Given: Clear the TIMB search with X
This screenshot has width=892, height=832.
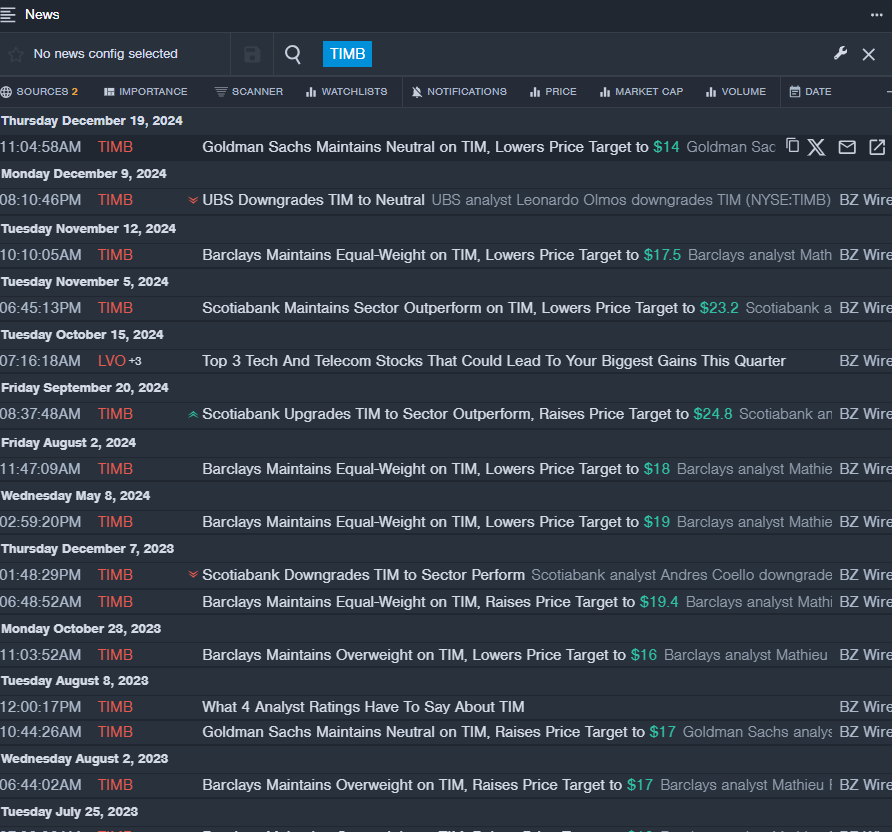Looking at the screenshot, I should (869, 54).
